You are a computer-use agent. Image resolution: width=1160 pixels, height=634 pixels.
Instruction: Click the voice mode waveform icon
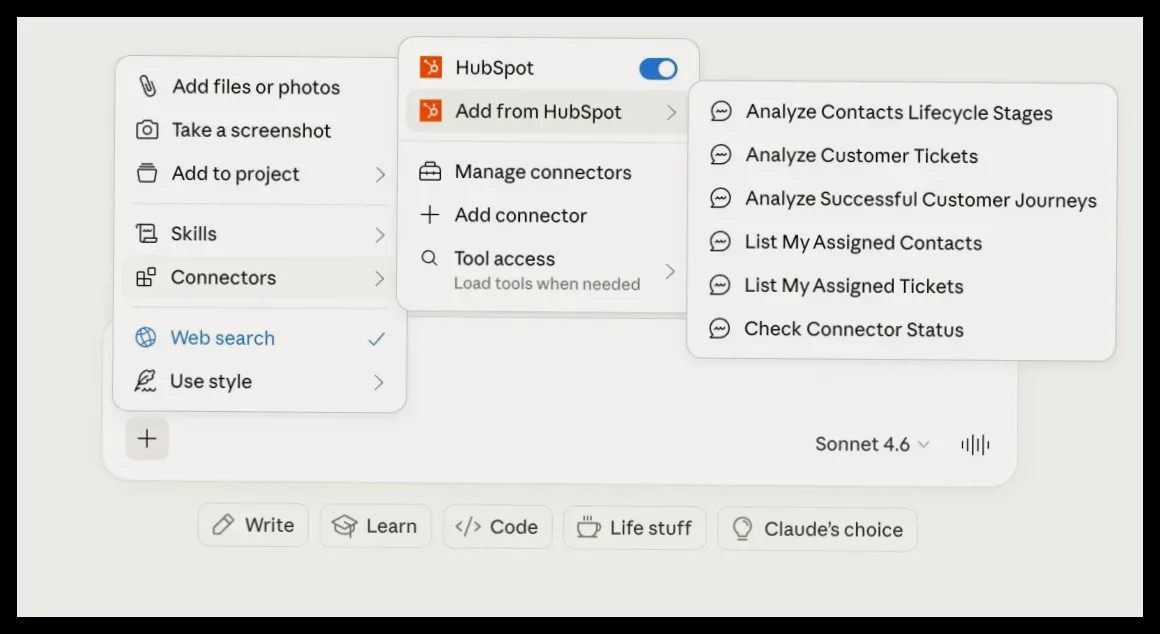(x=975, y=445)
